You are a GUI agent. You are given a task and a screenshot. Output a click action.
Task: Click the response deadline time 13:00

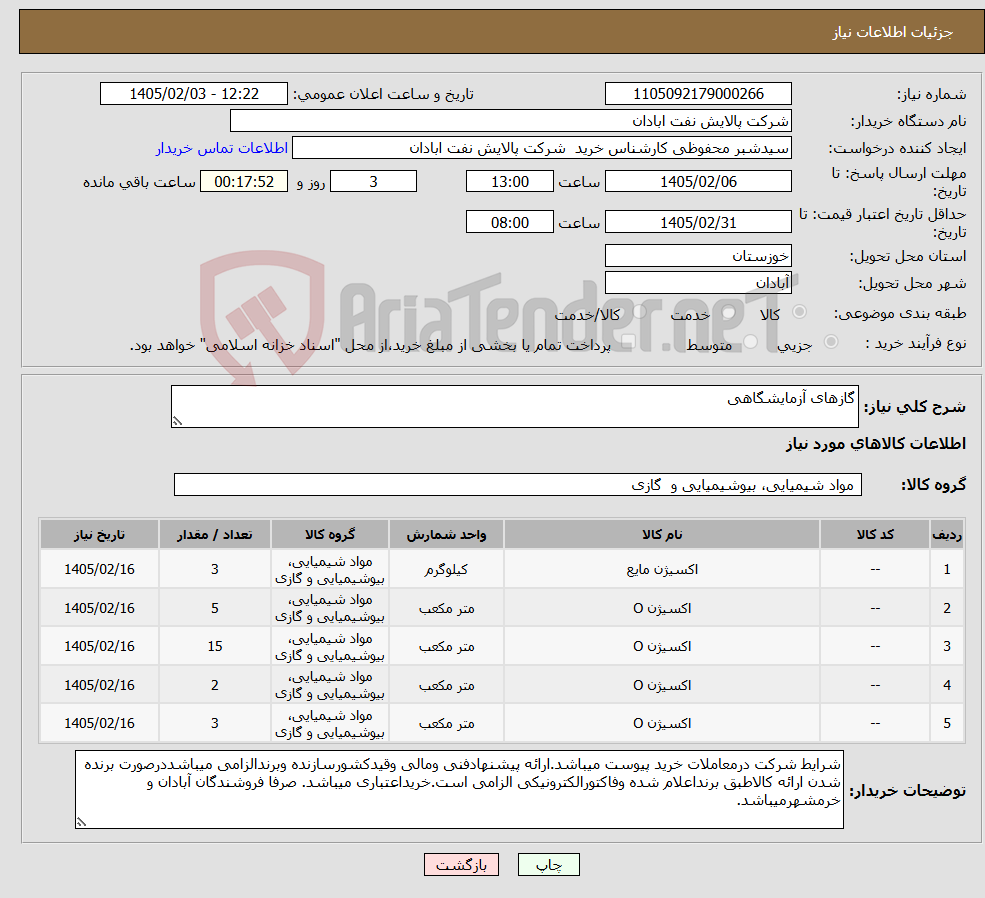509,181
